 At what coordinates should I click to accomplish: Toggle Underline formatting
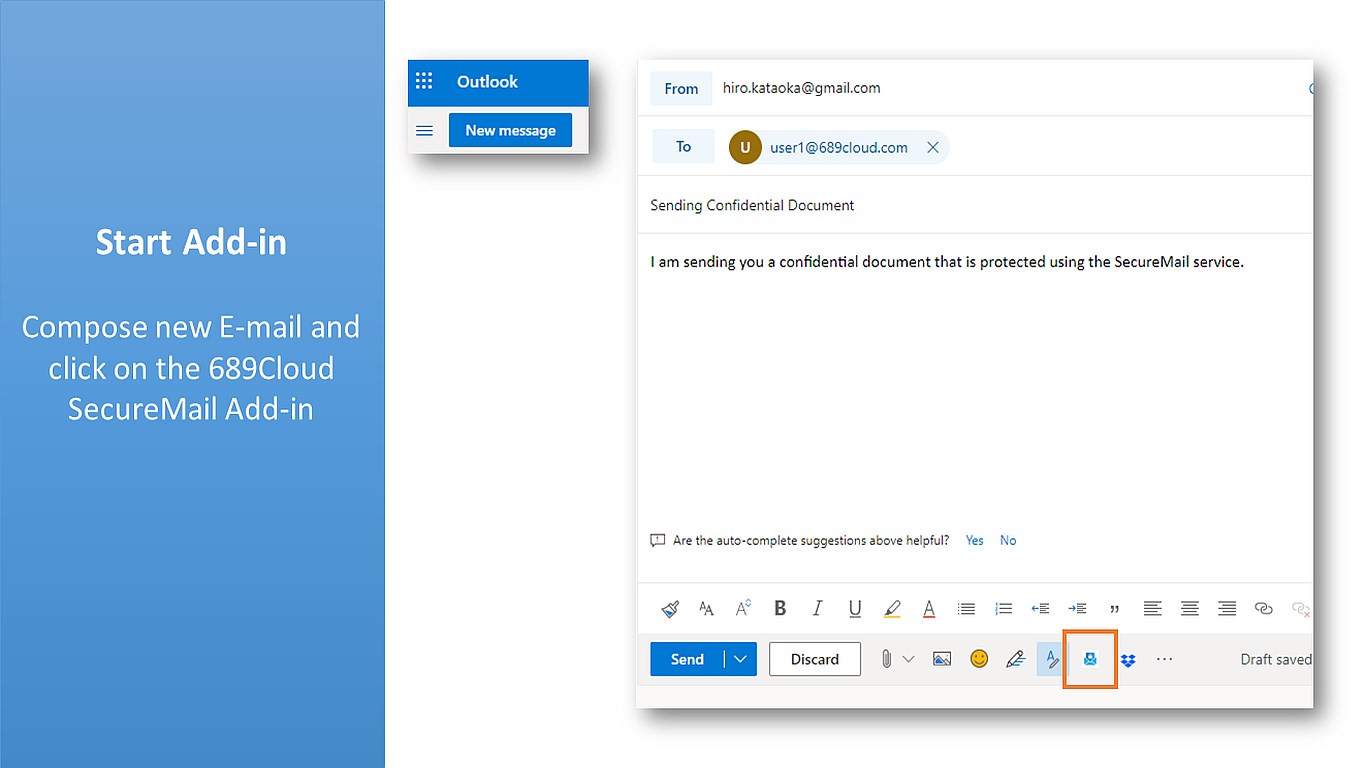[855, 608]
